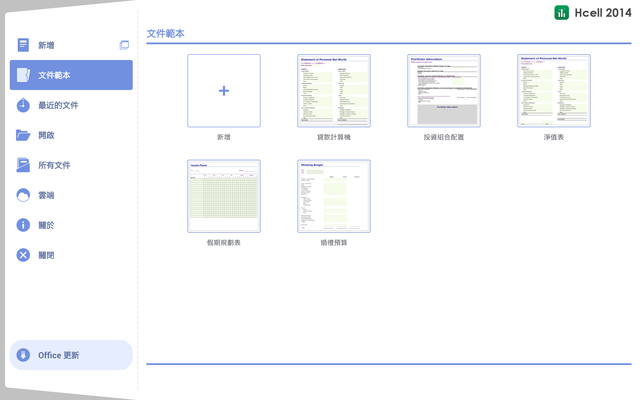Select the 文件範本 sidebar item
640x400 pixels.
pos(71,75)
